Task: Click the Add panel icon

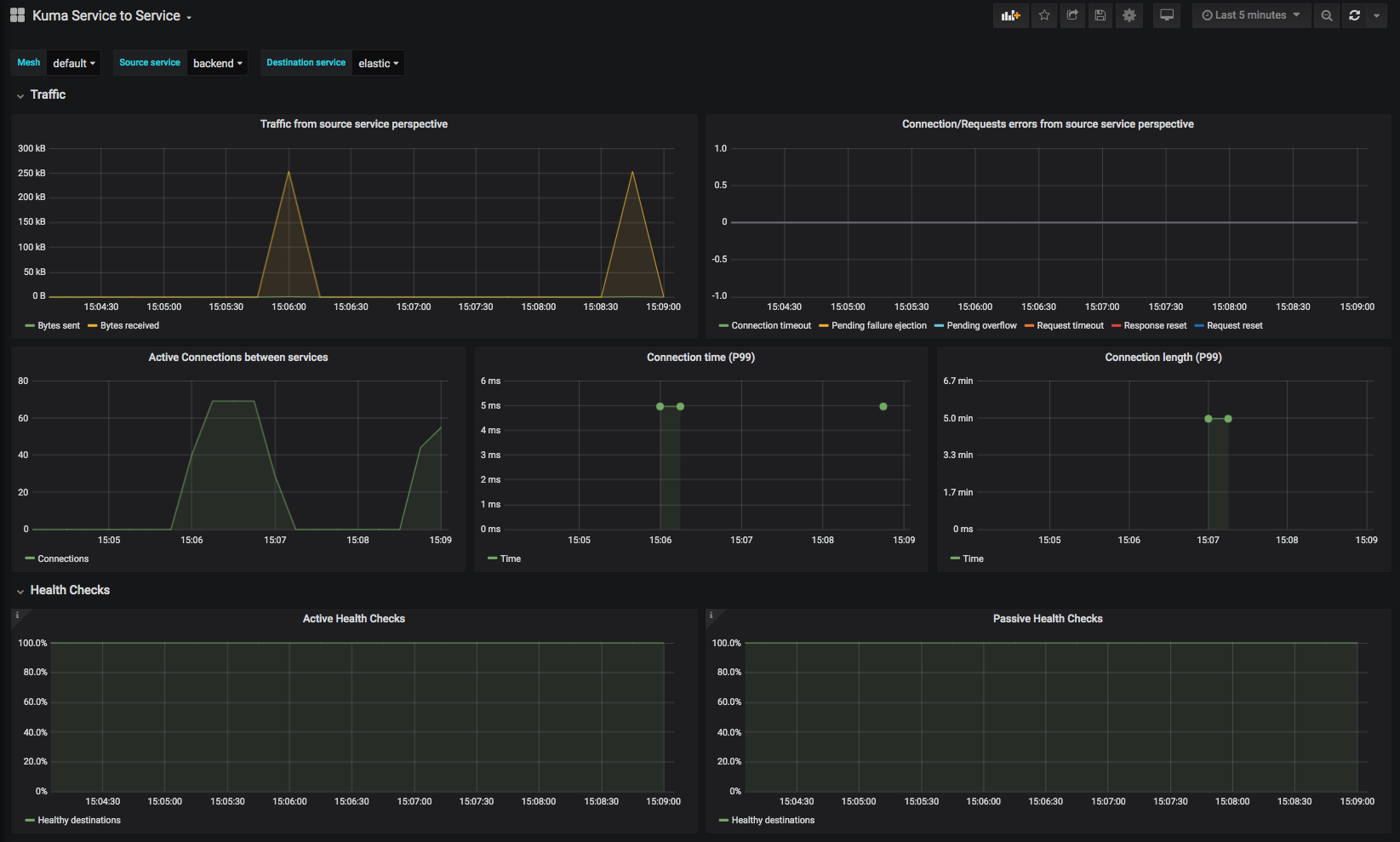Action: 1010,15
